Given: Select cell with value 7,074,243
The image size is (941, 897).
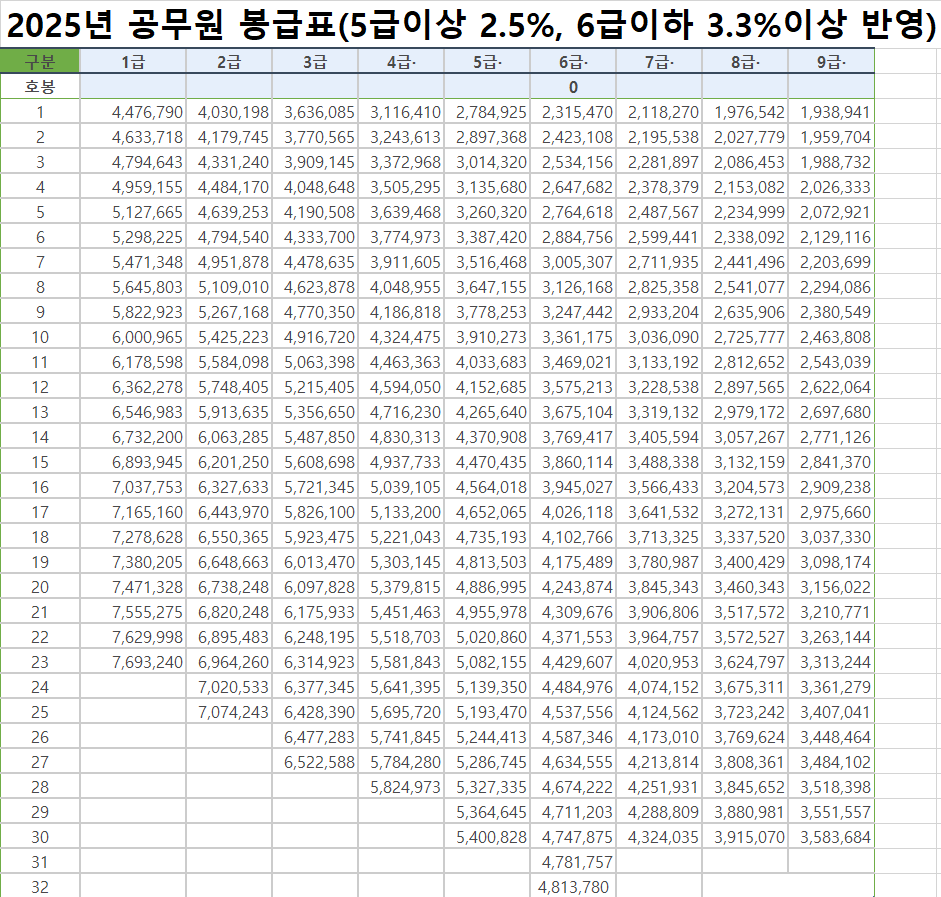Looking at the screenshot, I should click(x=229, y=712).
